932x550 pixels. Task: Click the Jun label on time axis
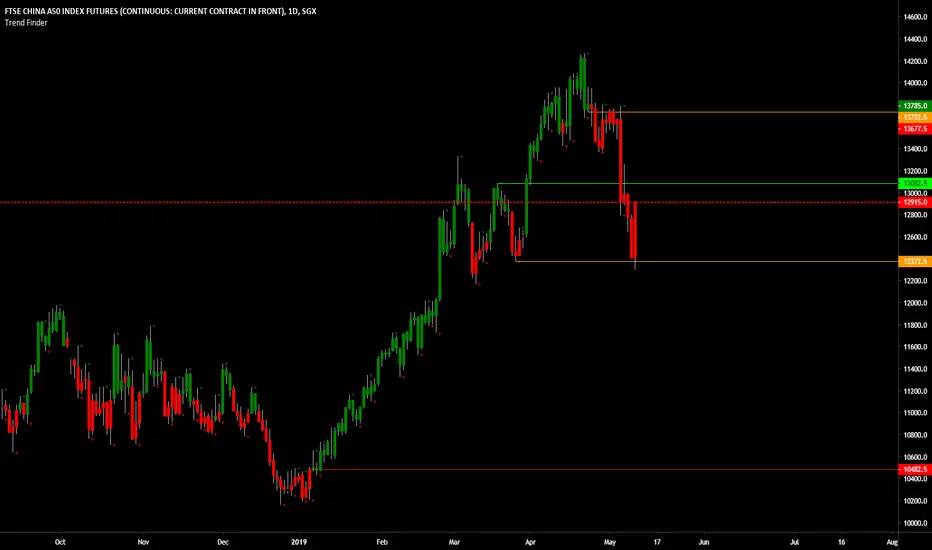click(704, 542)
